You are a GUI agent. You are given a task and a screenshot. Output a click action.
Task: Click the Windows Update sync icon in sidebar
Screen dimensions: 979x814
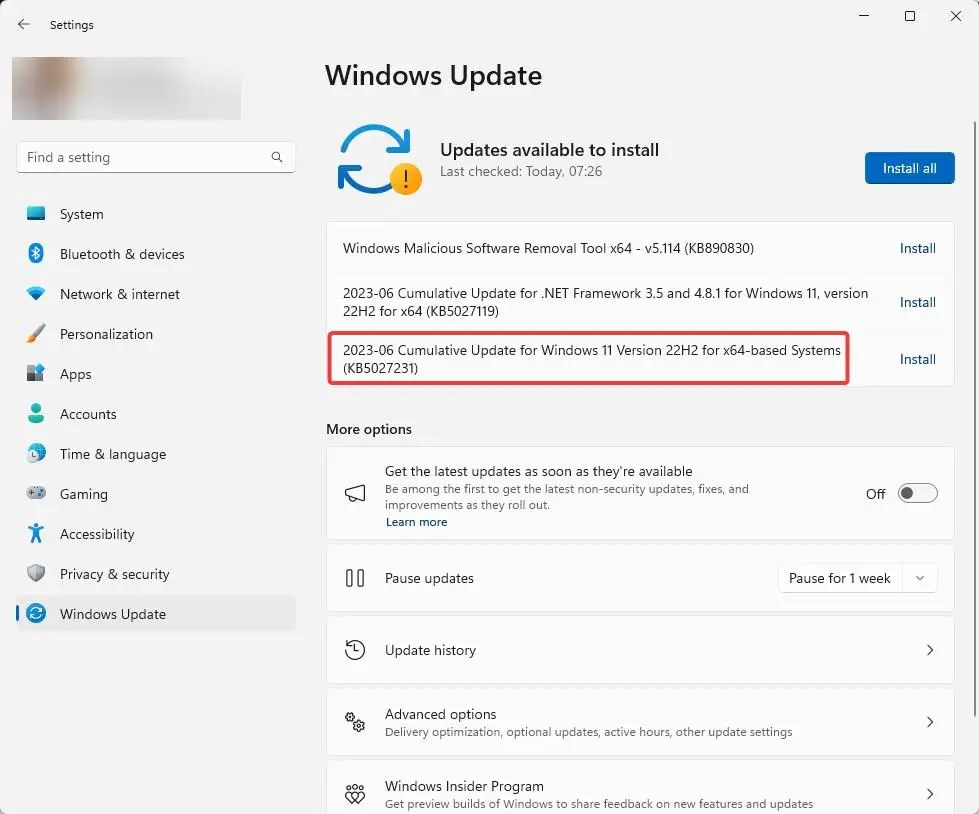[36, 614]
